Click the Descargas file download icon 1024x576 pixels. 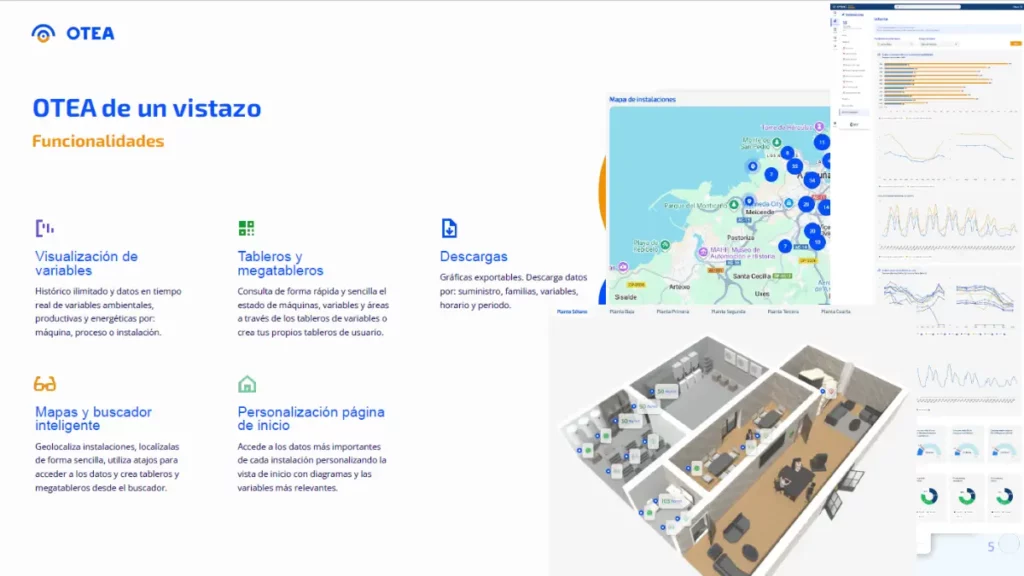(449, 228)
